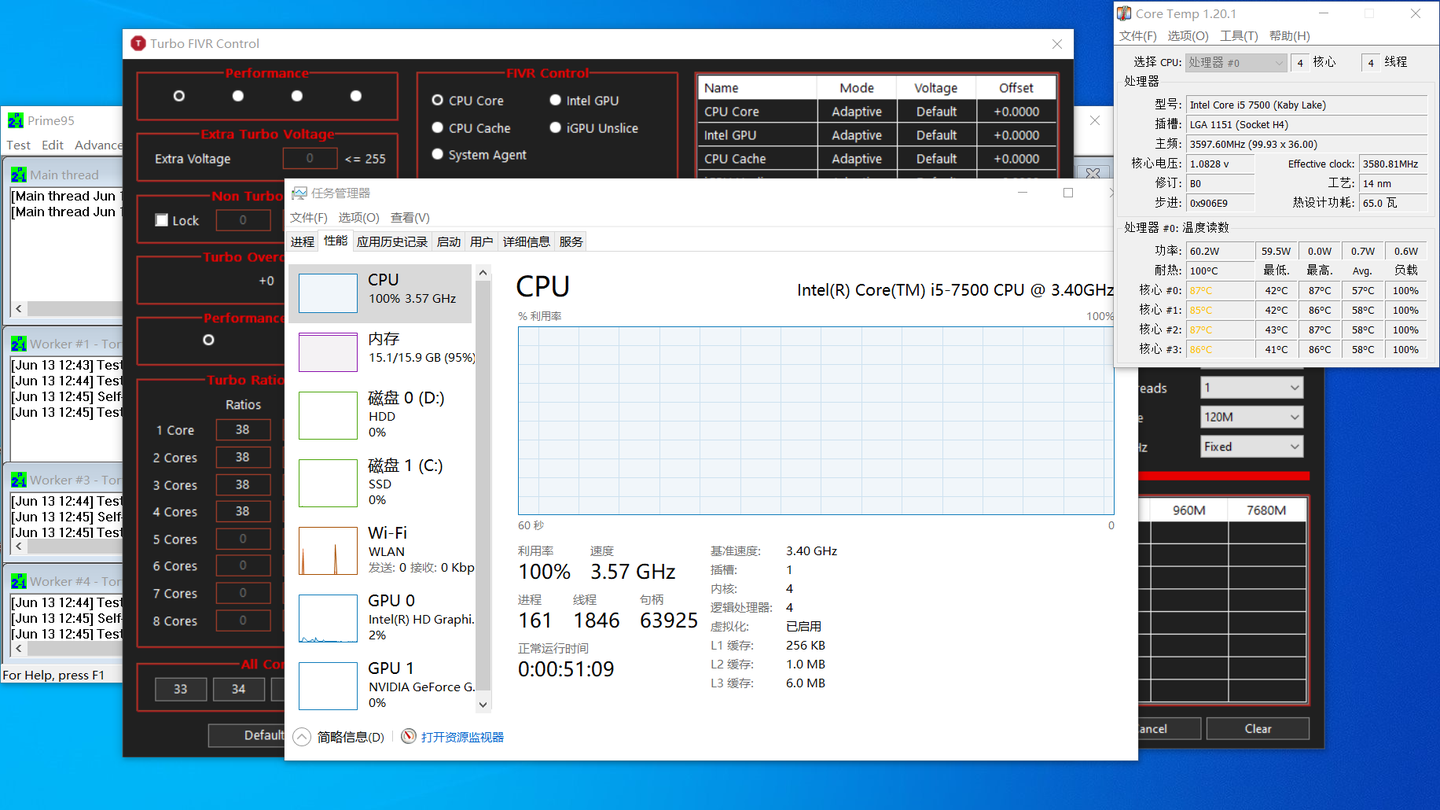Click the Prime95 application icon
This screenshot has height=810, width=1440.
pos(15,120)
